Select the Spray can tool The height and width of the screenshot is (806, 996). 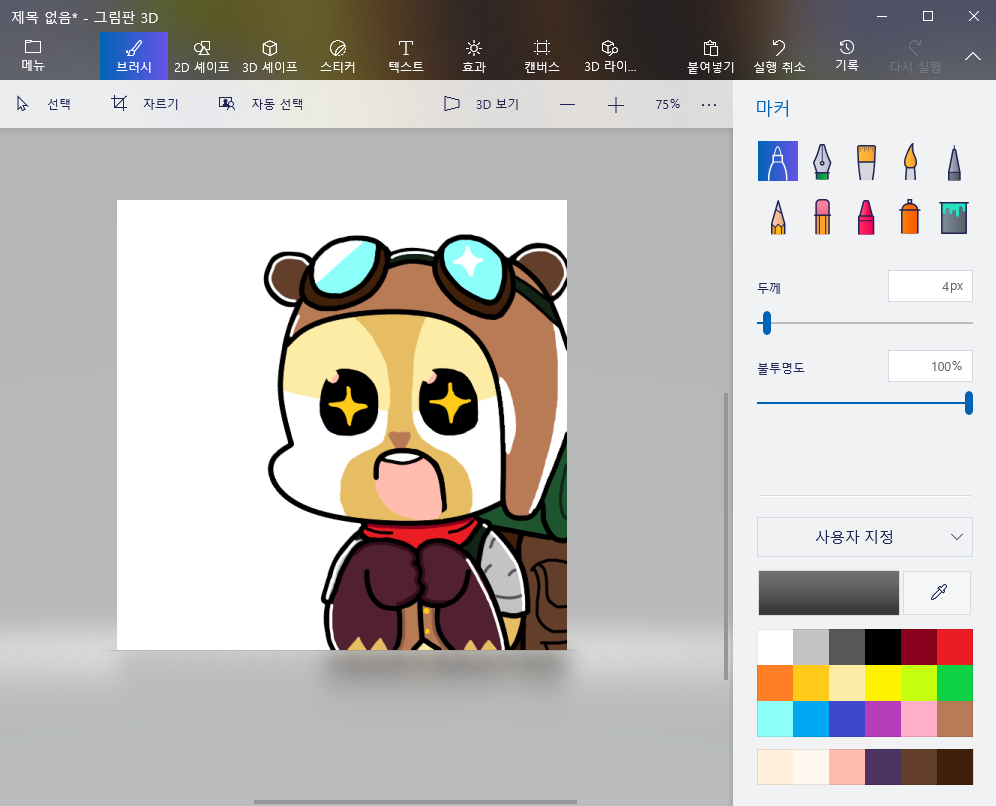(910, 216)
